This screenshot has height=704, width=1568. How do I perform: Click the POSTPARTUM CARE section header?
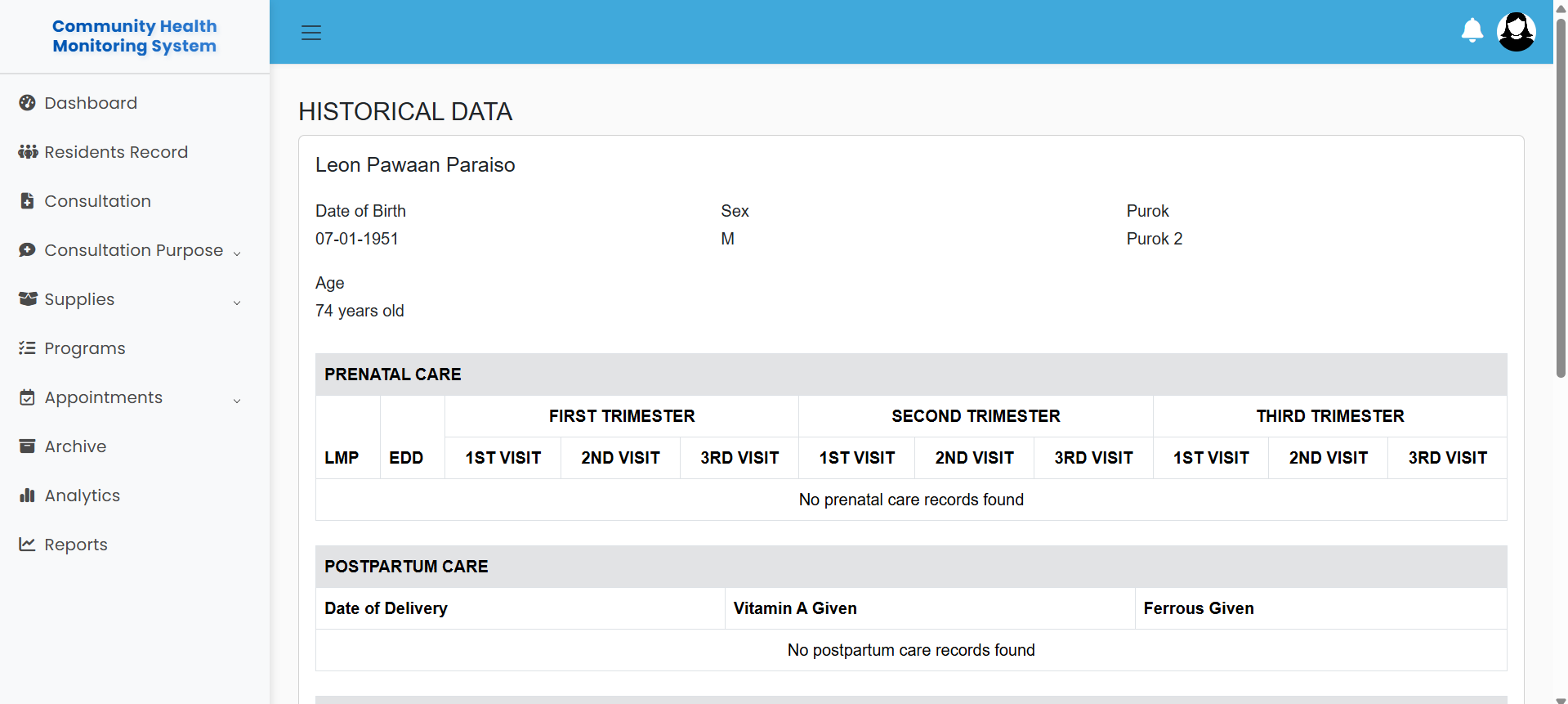click(911, 567)
